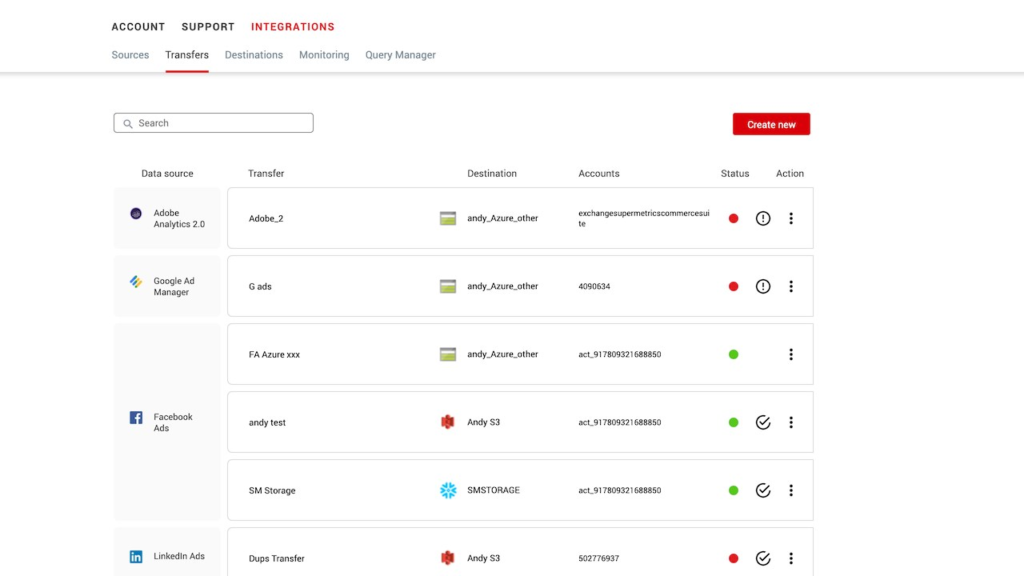Click the green status dot for andy test
This screenshot has height=576, width=1024.
tap(733, 422)
